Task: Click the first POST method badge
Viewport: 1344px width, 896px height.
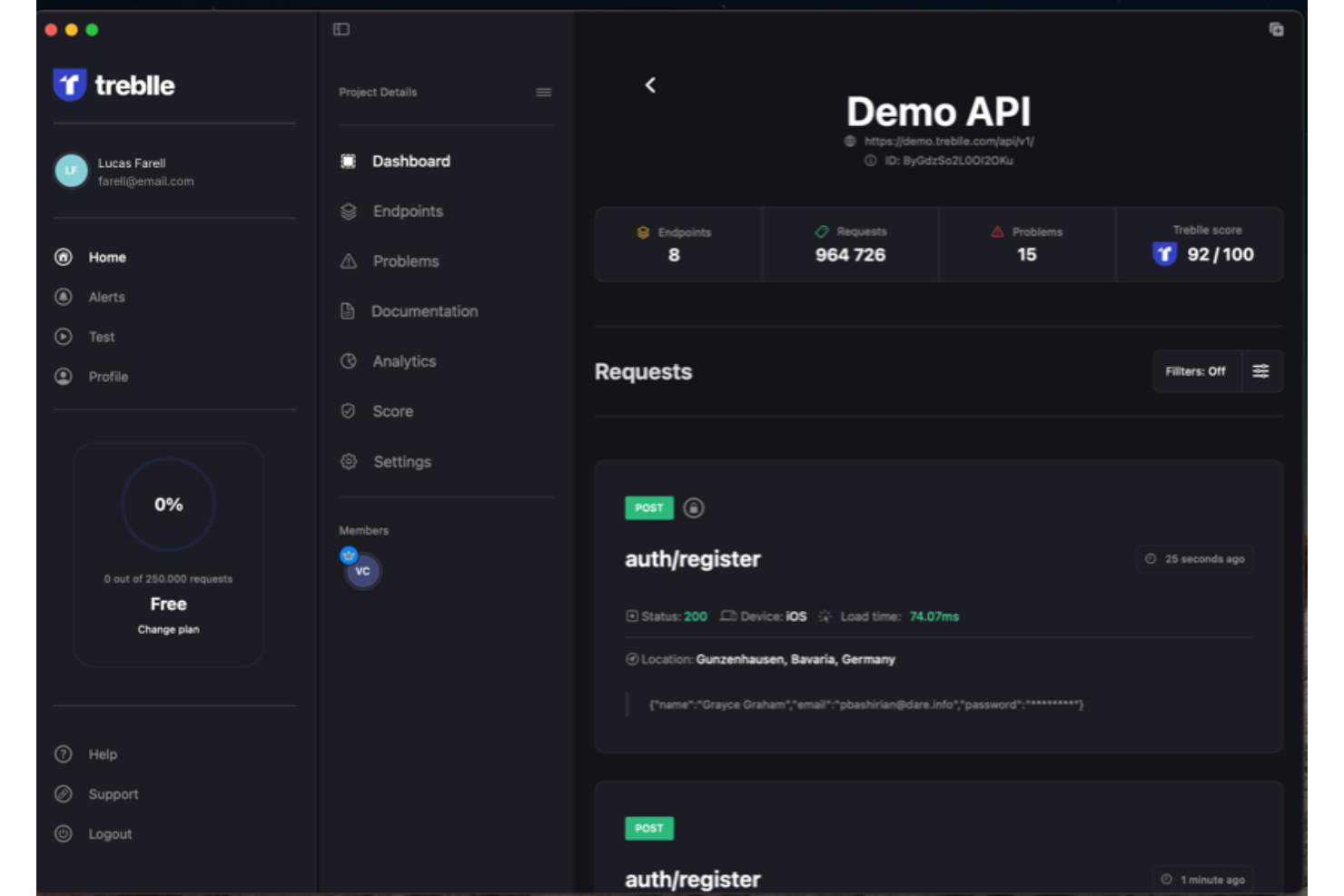Action: (649, 507)
